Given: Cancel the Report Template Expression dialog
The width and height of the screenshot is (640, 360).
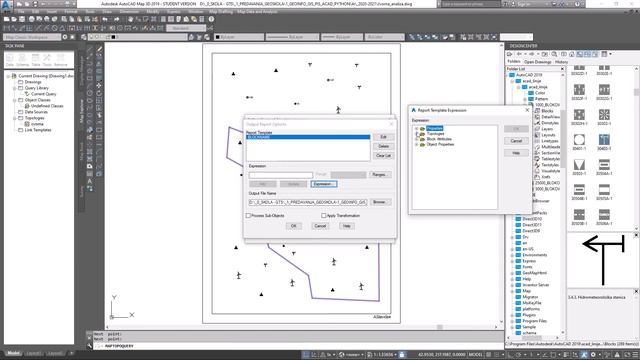Looking at the screenshot, I should coord(516,141).
